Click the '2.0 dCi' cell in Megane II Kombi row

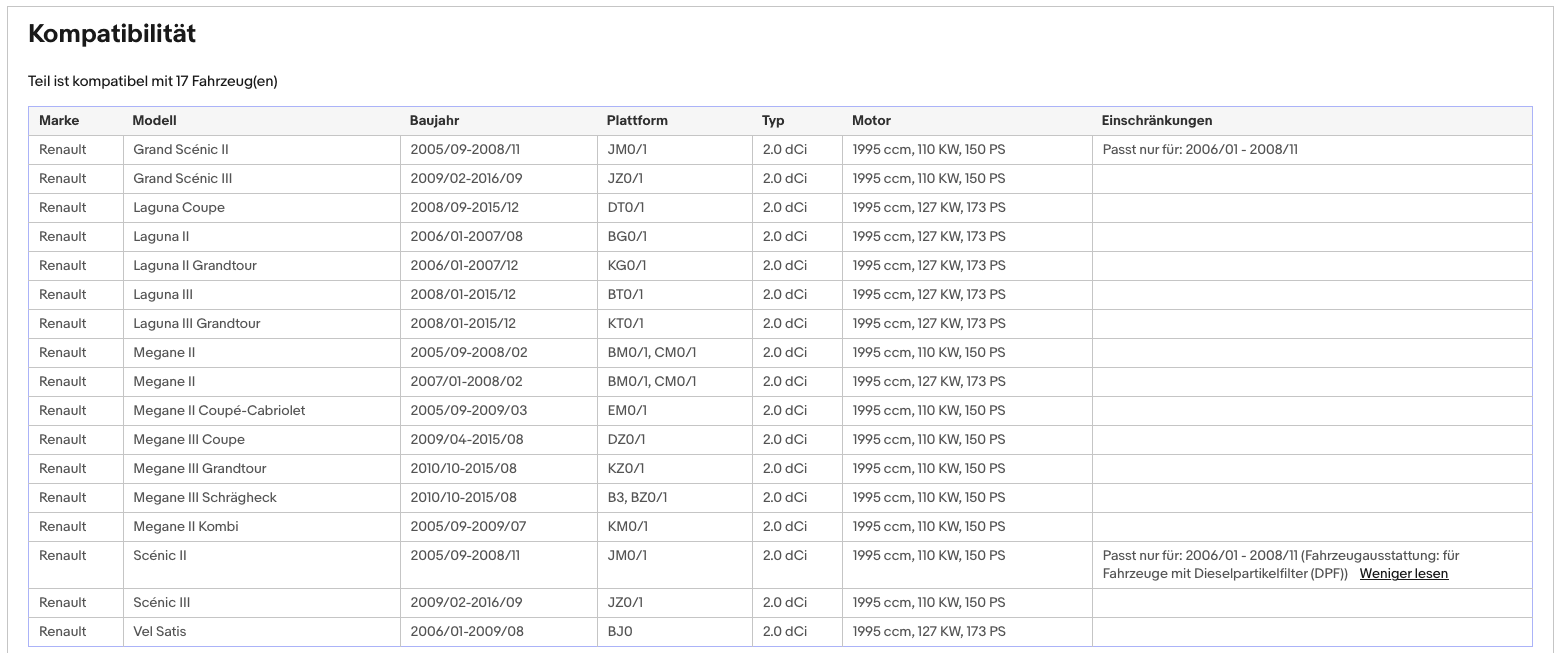pos(797,526)
